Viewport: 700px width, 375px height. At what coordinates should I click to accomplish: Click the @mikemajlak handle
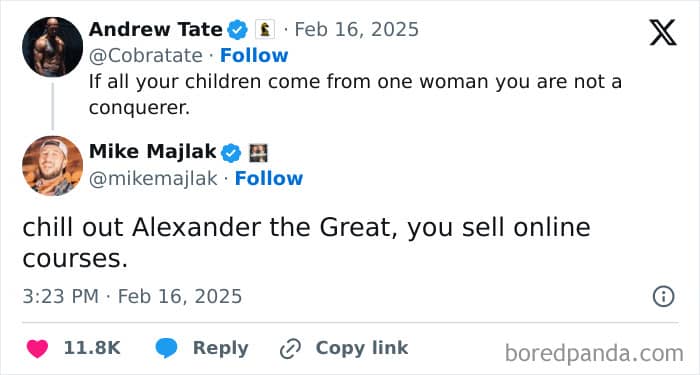(x=153, y=179)
